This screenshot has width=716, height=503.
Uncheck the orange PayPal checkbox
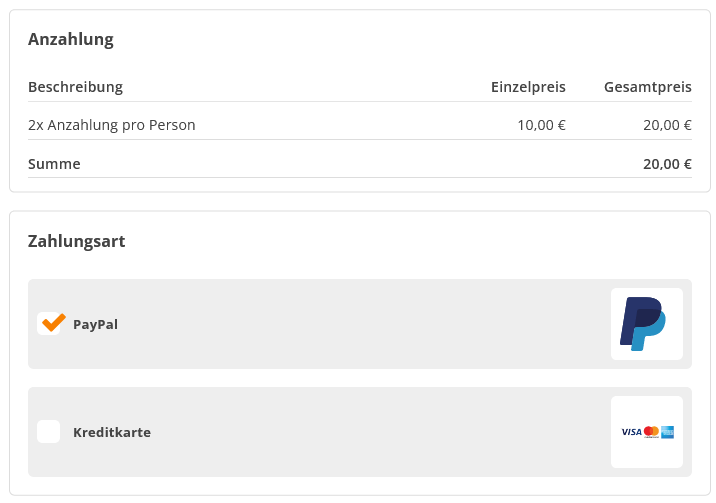[49, 324]
